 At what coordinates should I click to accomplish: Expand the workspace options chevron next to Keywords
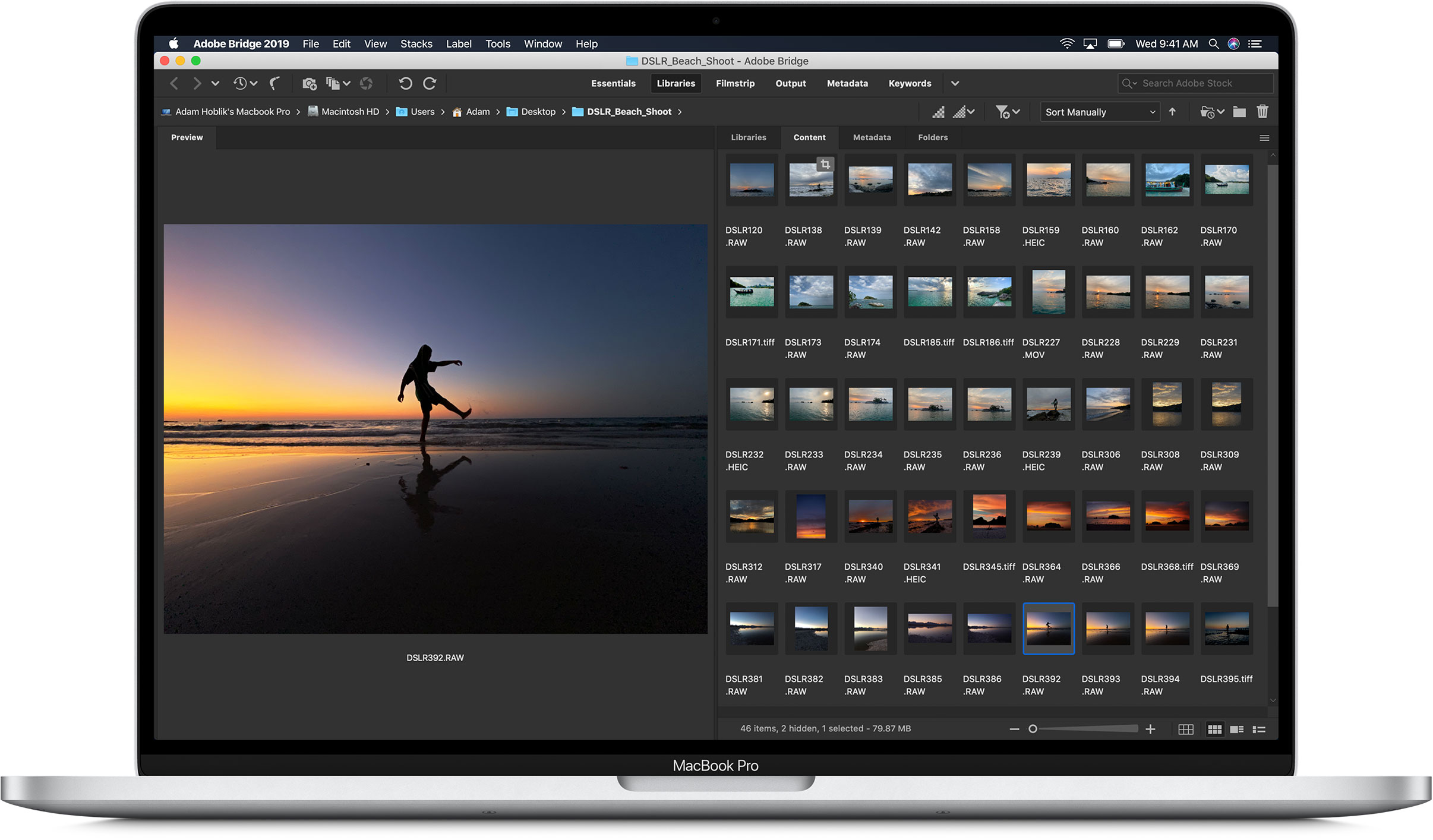point(955,84)
